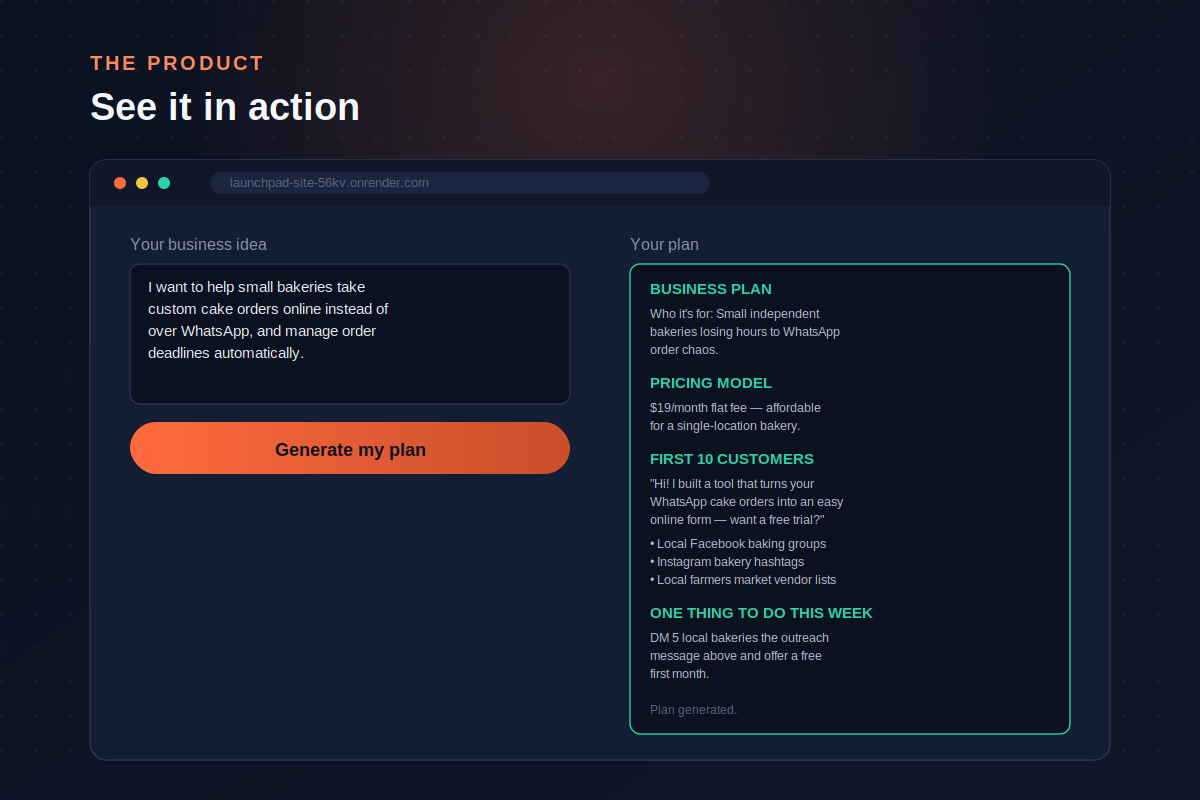This screenshot has height=800, width=1200.
Task: Focus the business idea text area
Action: pos(350,334)
